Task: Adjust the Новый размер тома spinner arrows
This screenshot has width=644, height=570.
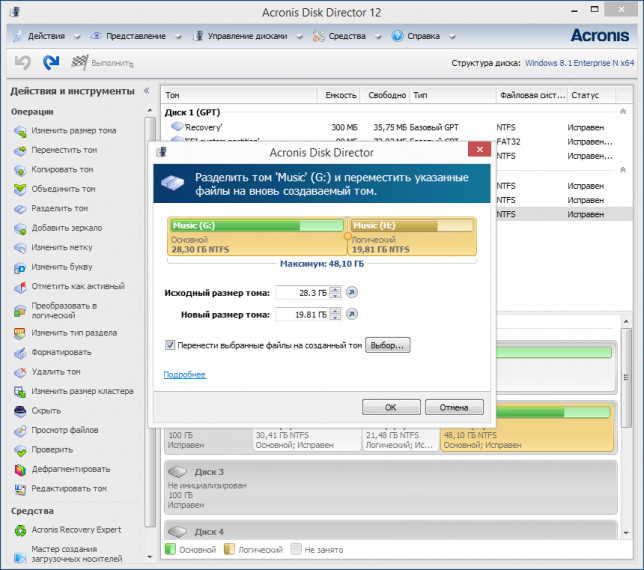Action: tap(336, 314)
